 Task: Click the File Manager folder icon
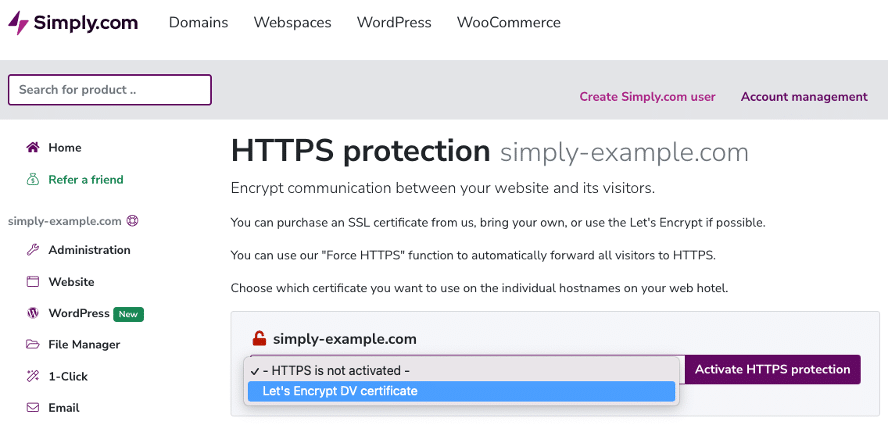point(33,345)
